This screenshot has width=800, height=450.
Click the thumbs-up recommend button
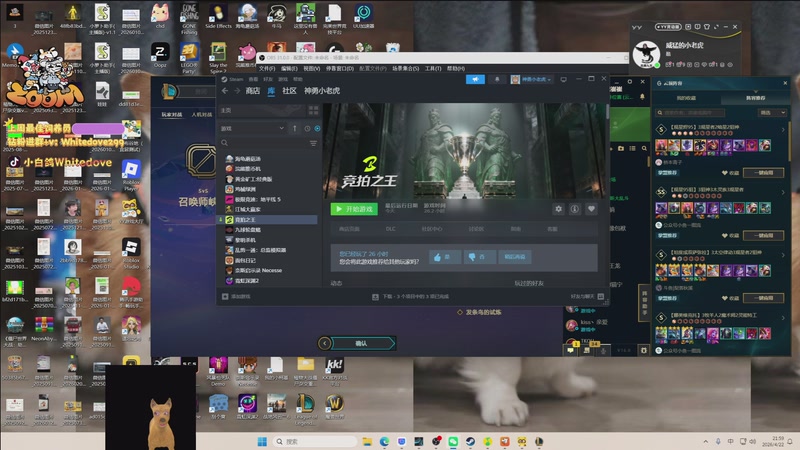coord(444,257)
